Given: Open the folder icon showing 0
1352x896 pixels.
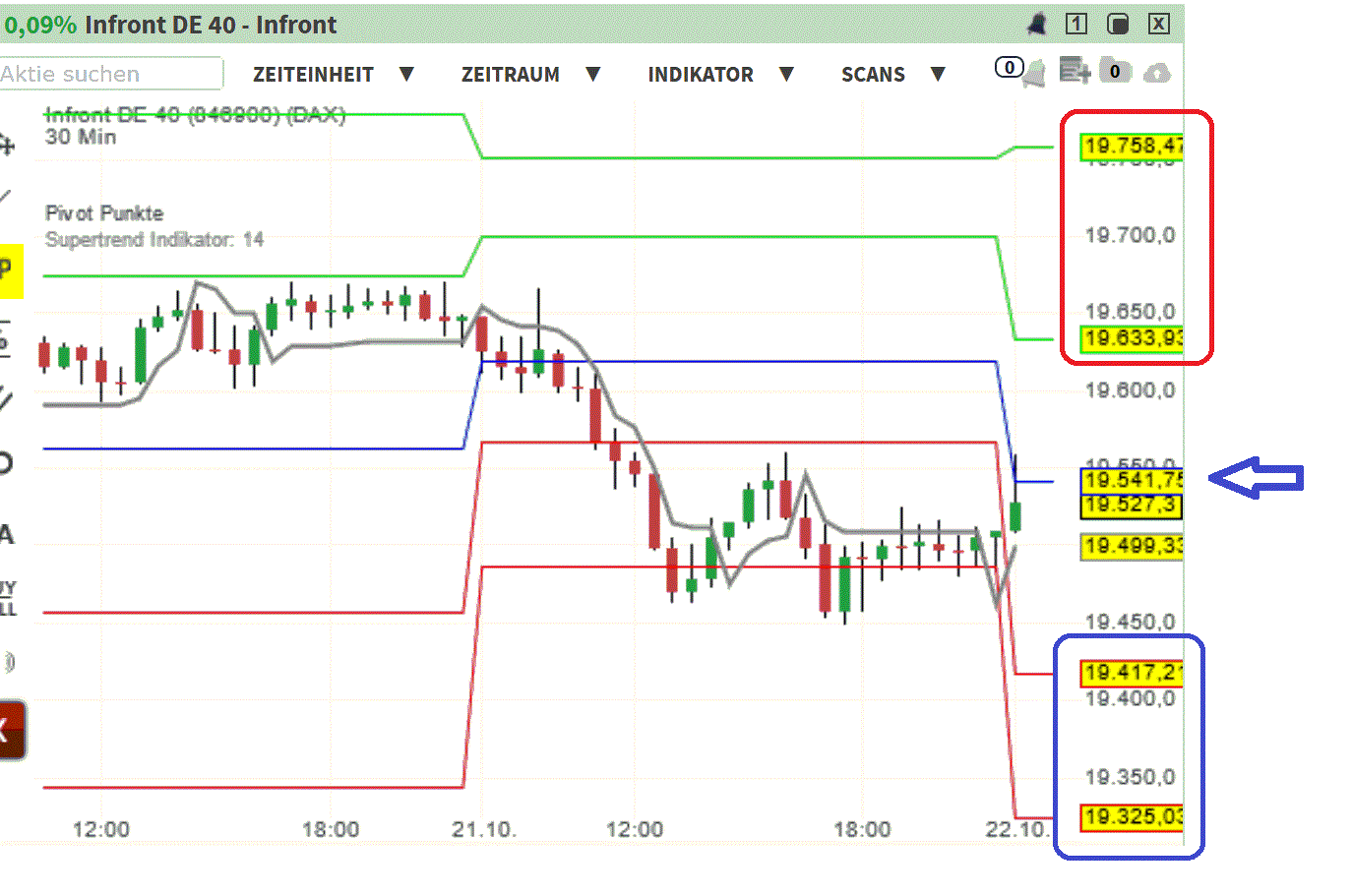Looking at the screenshot, I should (x=1115, y=71).
